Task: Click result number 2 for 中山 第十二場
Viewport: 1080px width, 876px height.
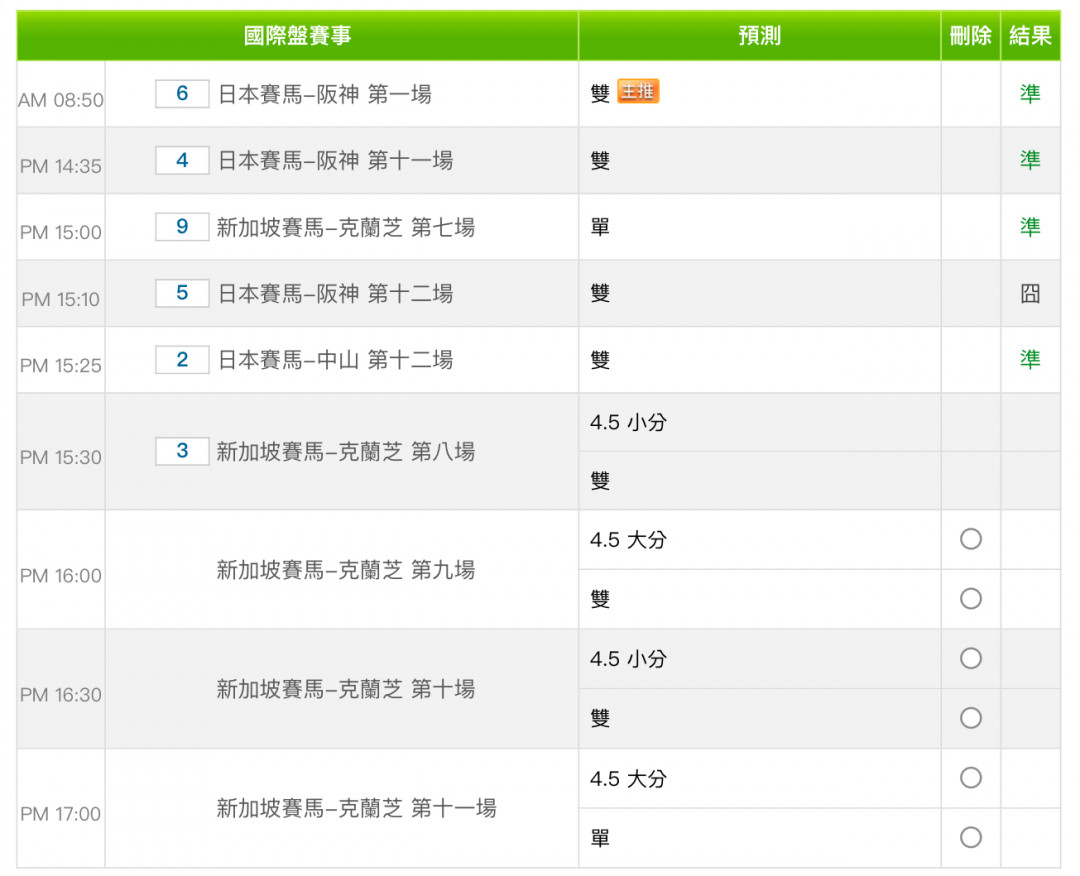Action: [x=182, y=359]
